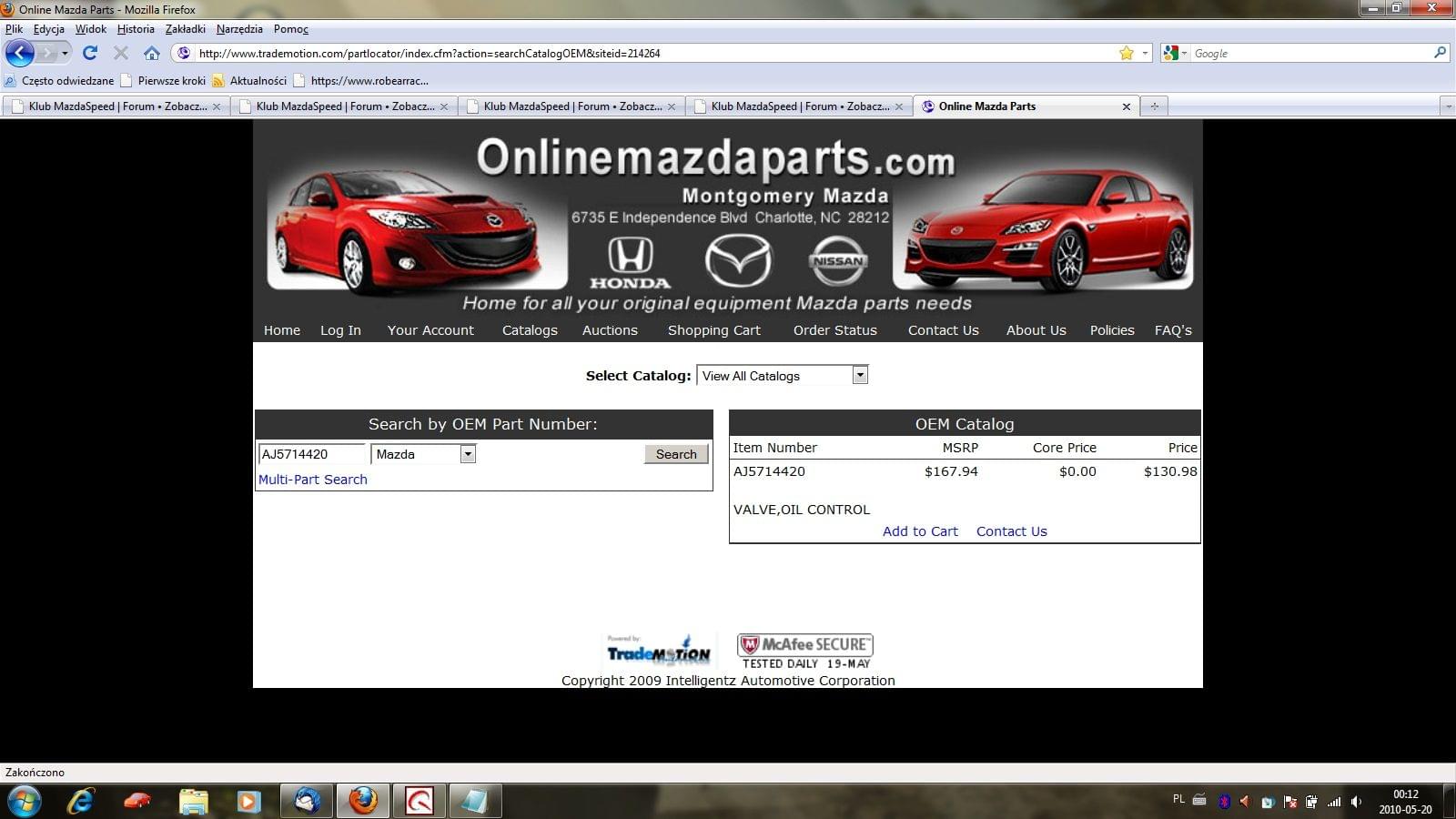Click the Nissan logo in the banner
Viewport: 1456px width, 819px height.
tap(837, 261)
